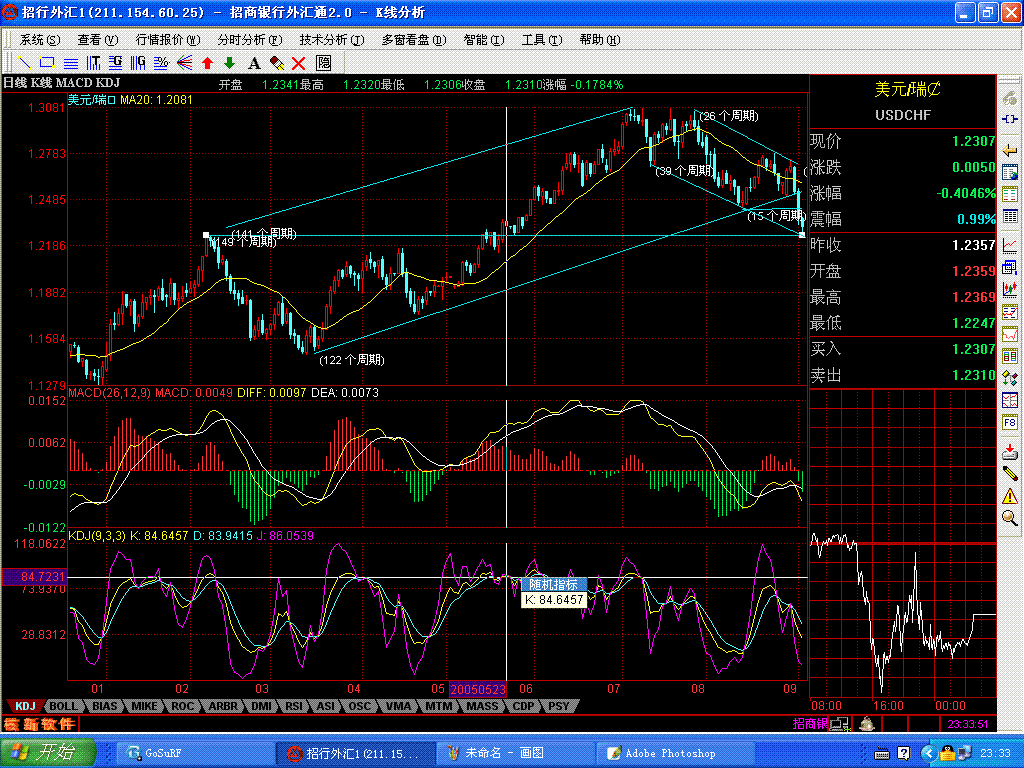Select the text annotation tool

pos(254,63)
